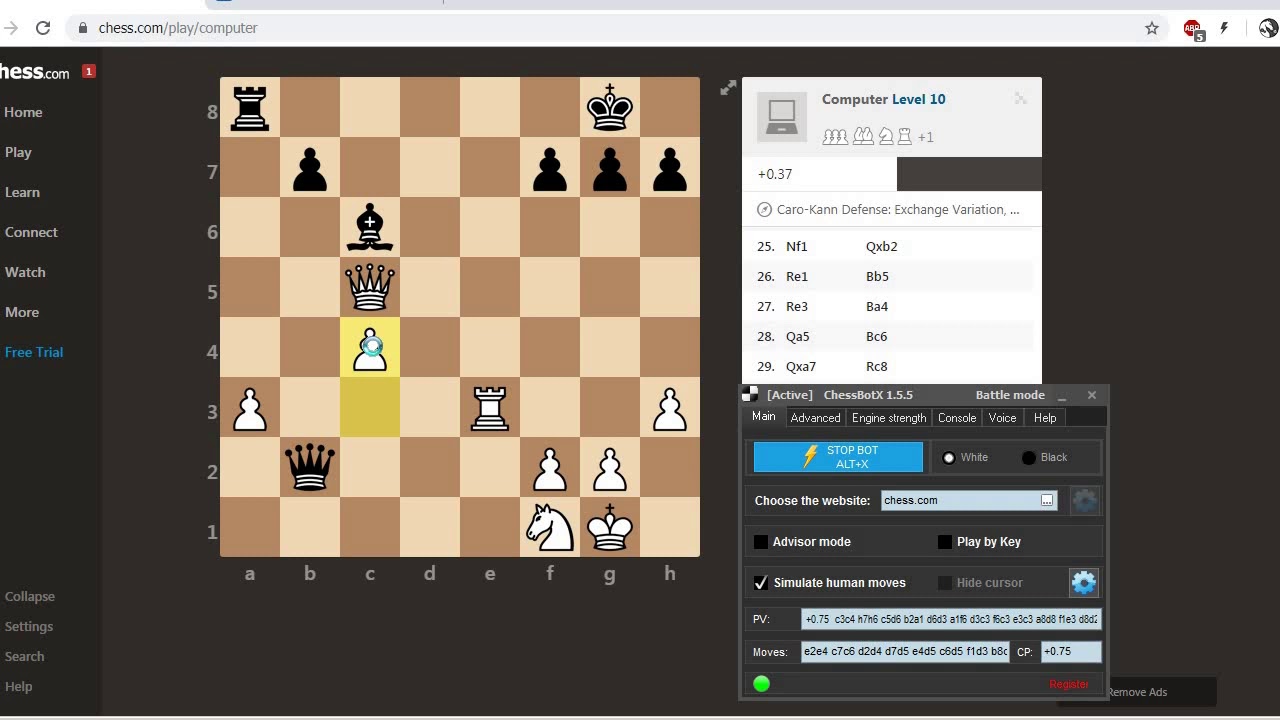
Task: Toggle the Hide cursor checkbox
Action: coord(945,583)
